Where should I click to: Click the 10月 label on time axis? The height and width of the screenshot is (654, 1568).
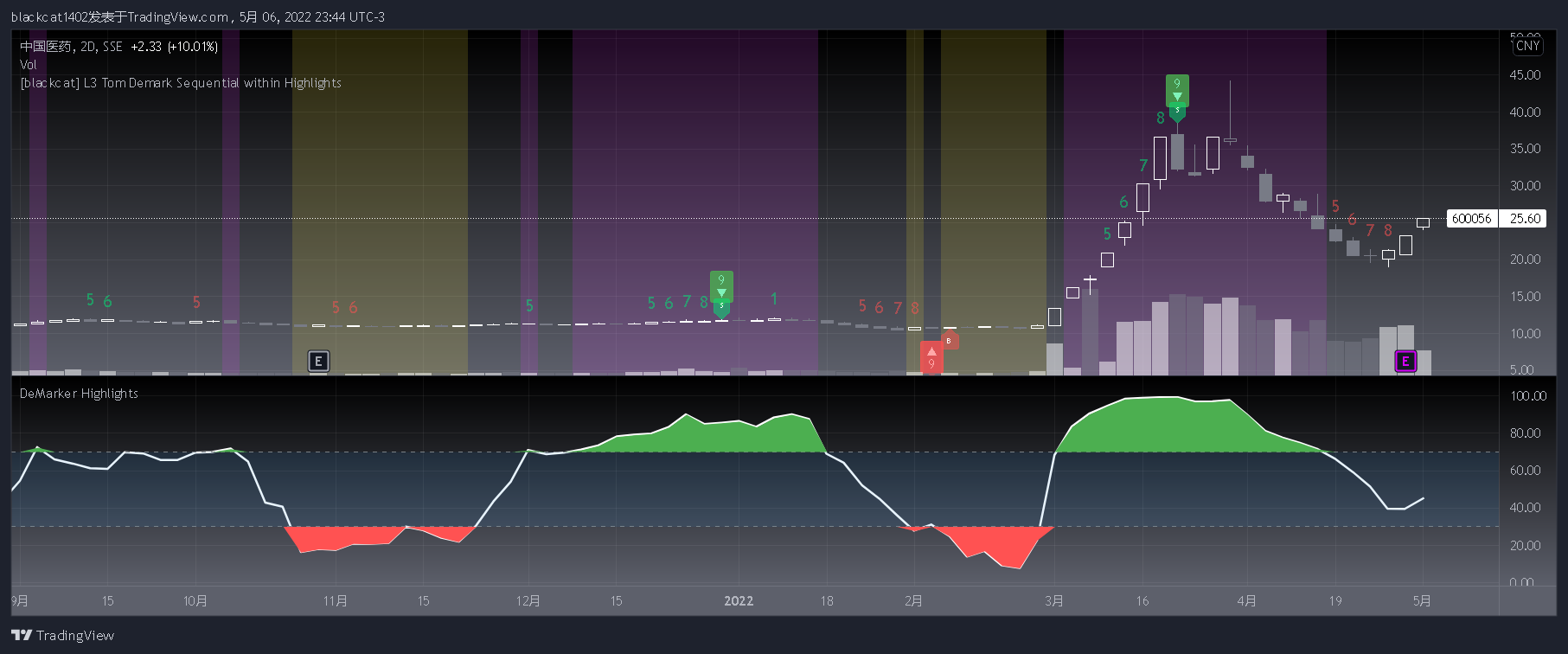[195, 601]
